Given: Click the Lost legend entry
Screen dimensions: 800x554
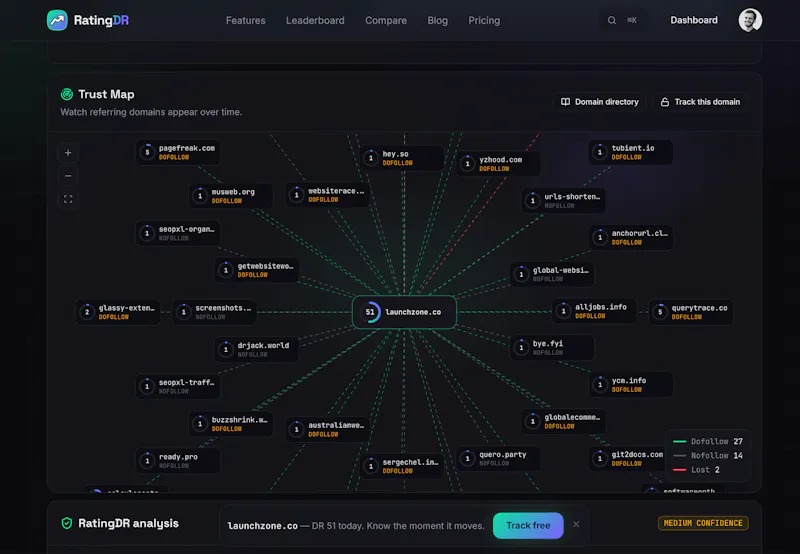Looking at the screenshot, I should (696, 470).
